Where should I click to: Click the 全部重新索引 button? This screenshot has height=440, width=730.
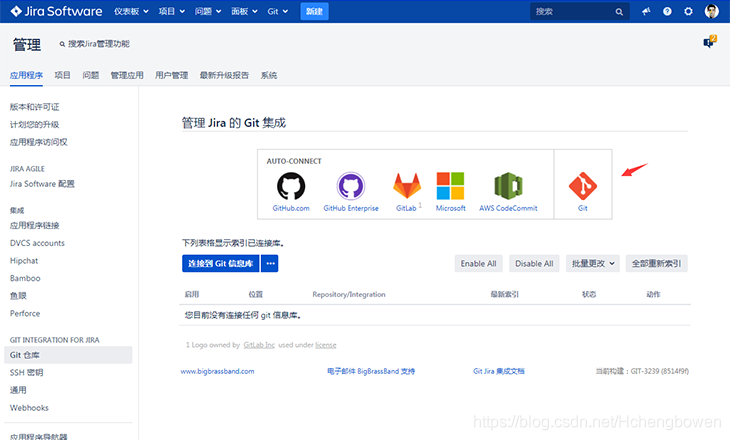tap(656, 264)
